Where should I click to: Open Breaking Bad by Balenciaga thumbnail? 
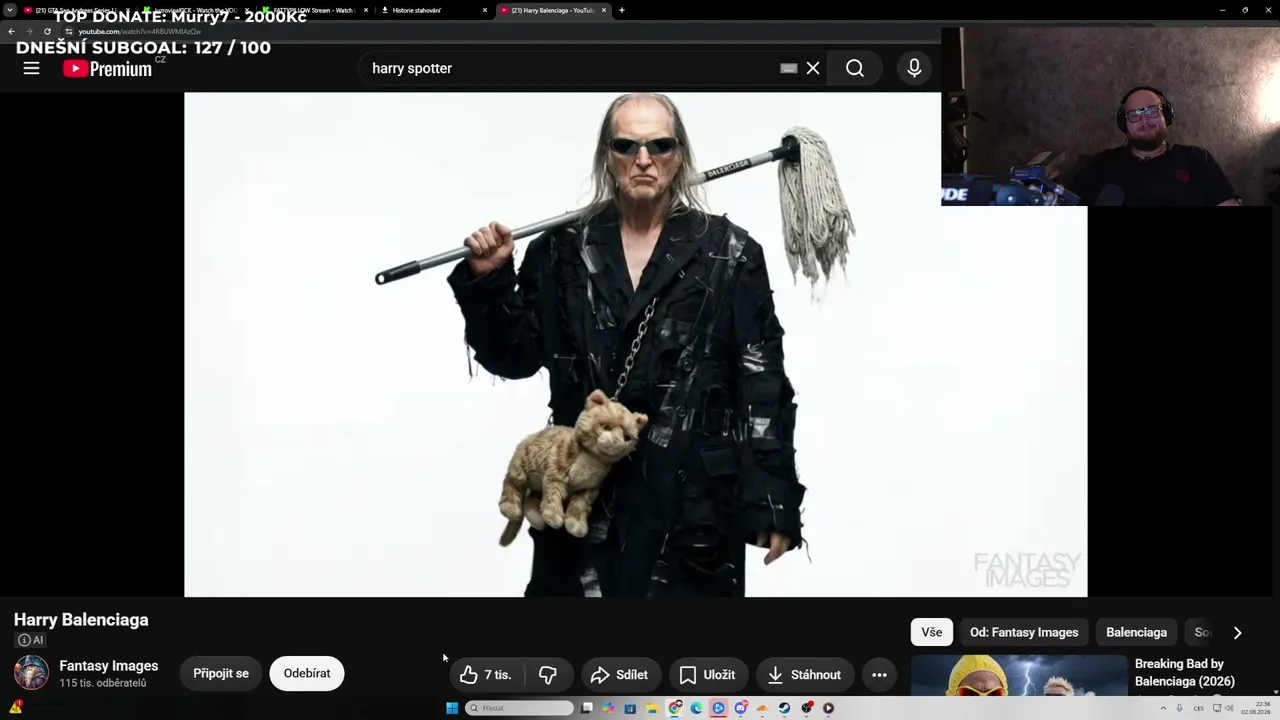click(1018, 676)
